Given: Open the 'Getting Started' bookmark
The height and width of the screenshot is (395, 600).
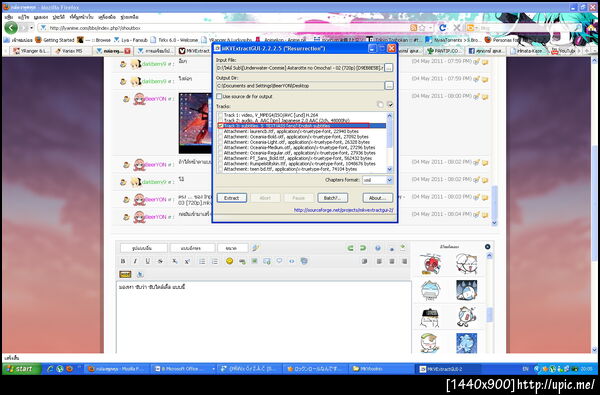Looking at the screenshot, I should point(54,39).
